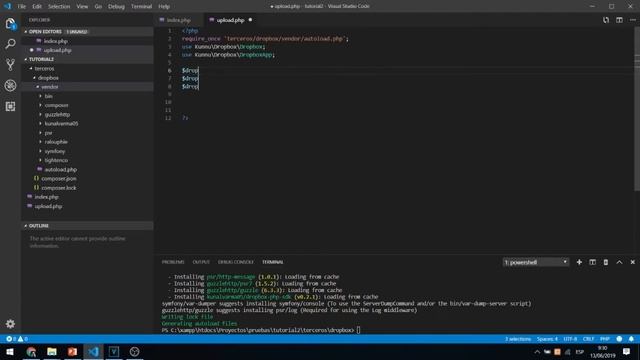Switch to the Debug Console tab
Screen dimensions: 640x360
click(x=236, y=262)
